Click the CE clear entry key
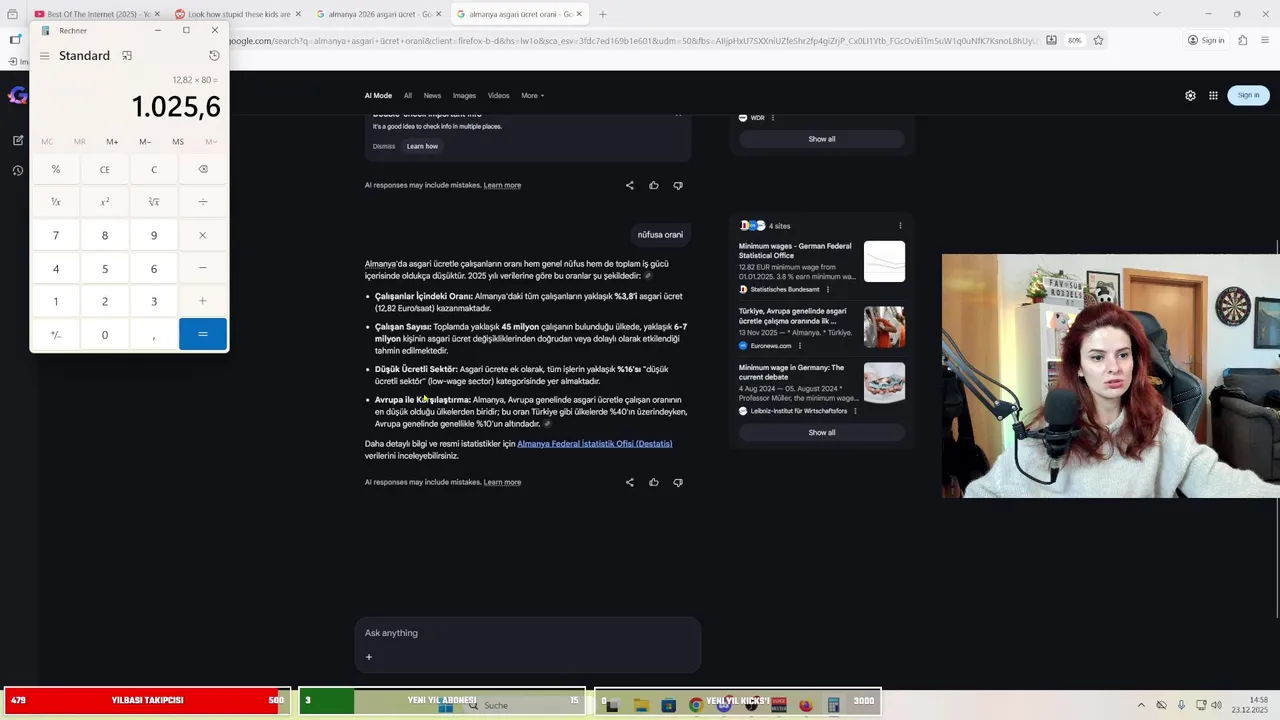Image resolution: width=1280 pixels, height=720 pixels. [x=105, y=169]
